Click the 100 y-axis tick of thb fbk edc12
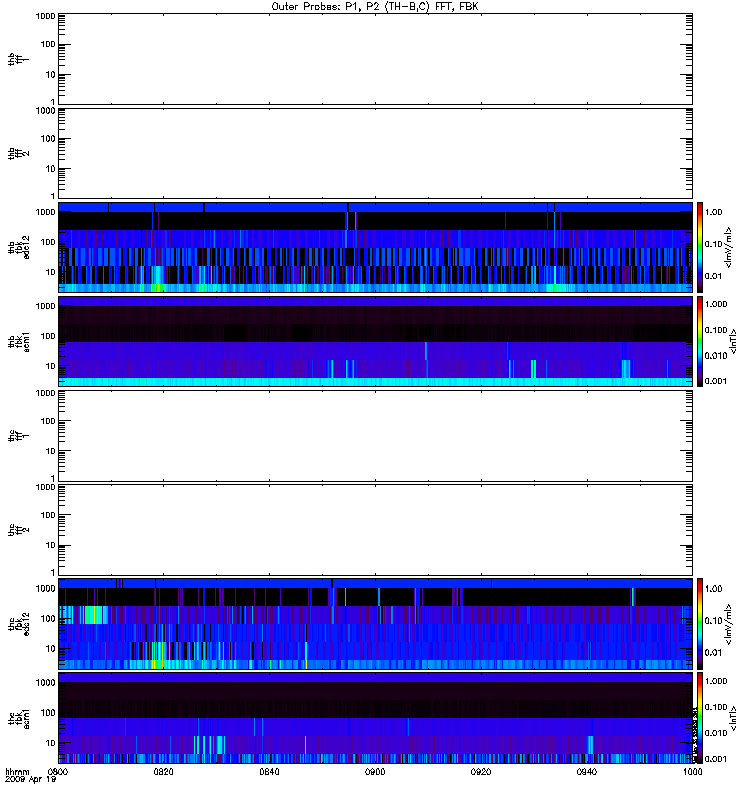750x800 pixels. tap(48, 242)
